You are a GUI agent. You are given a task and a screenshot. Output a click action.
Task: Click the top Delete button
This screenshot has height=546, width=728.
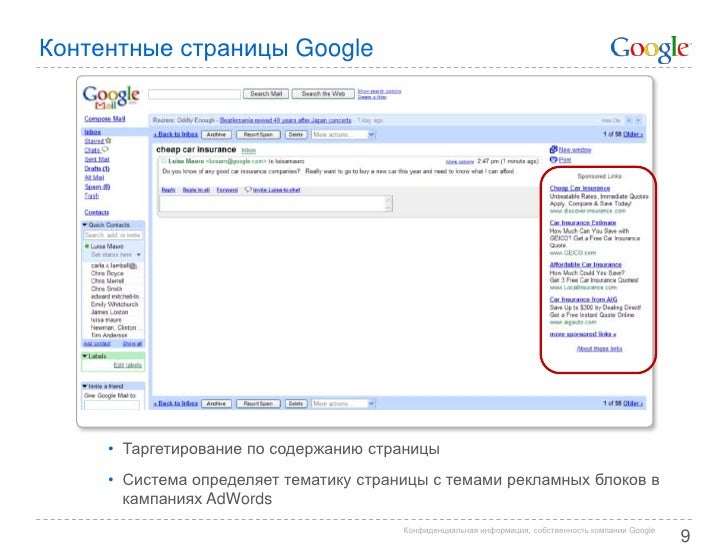point(296,135)
